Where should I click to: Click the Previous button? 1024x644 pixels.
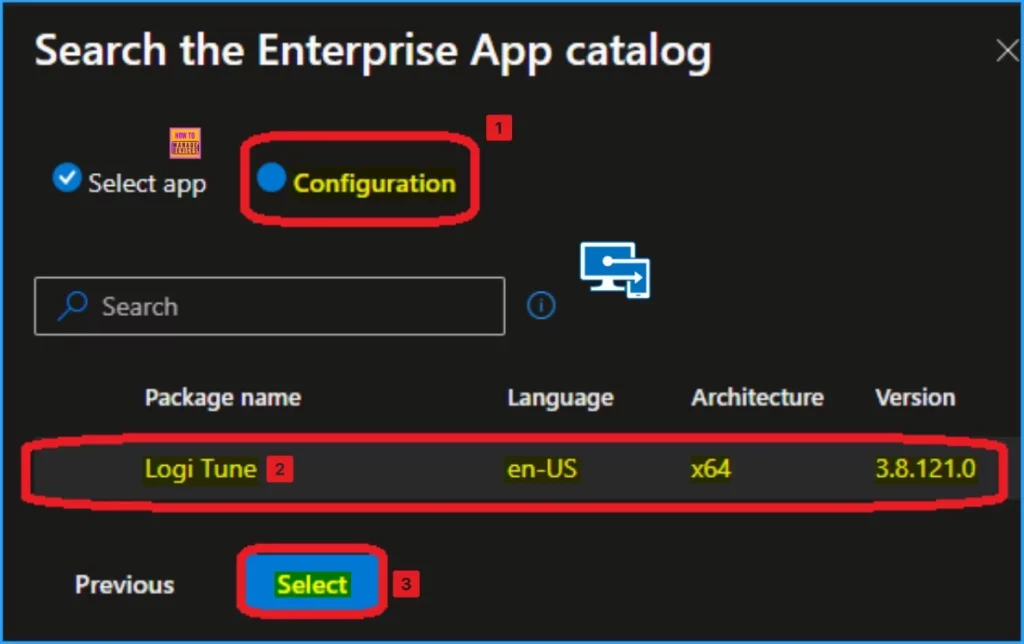124,585
